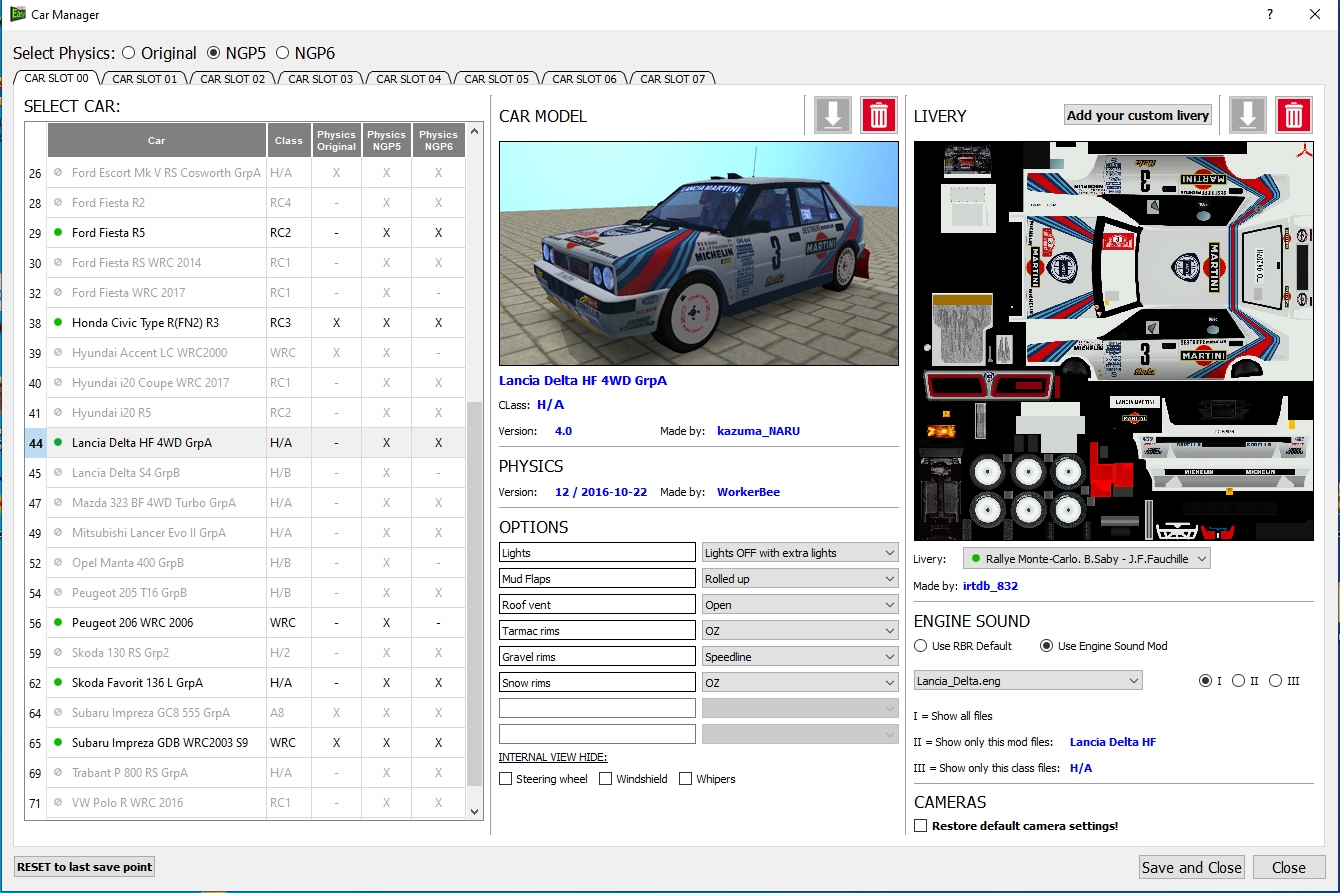Click green dot beside Subaru Impreza GDB WRC2003 S9

58,743
